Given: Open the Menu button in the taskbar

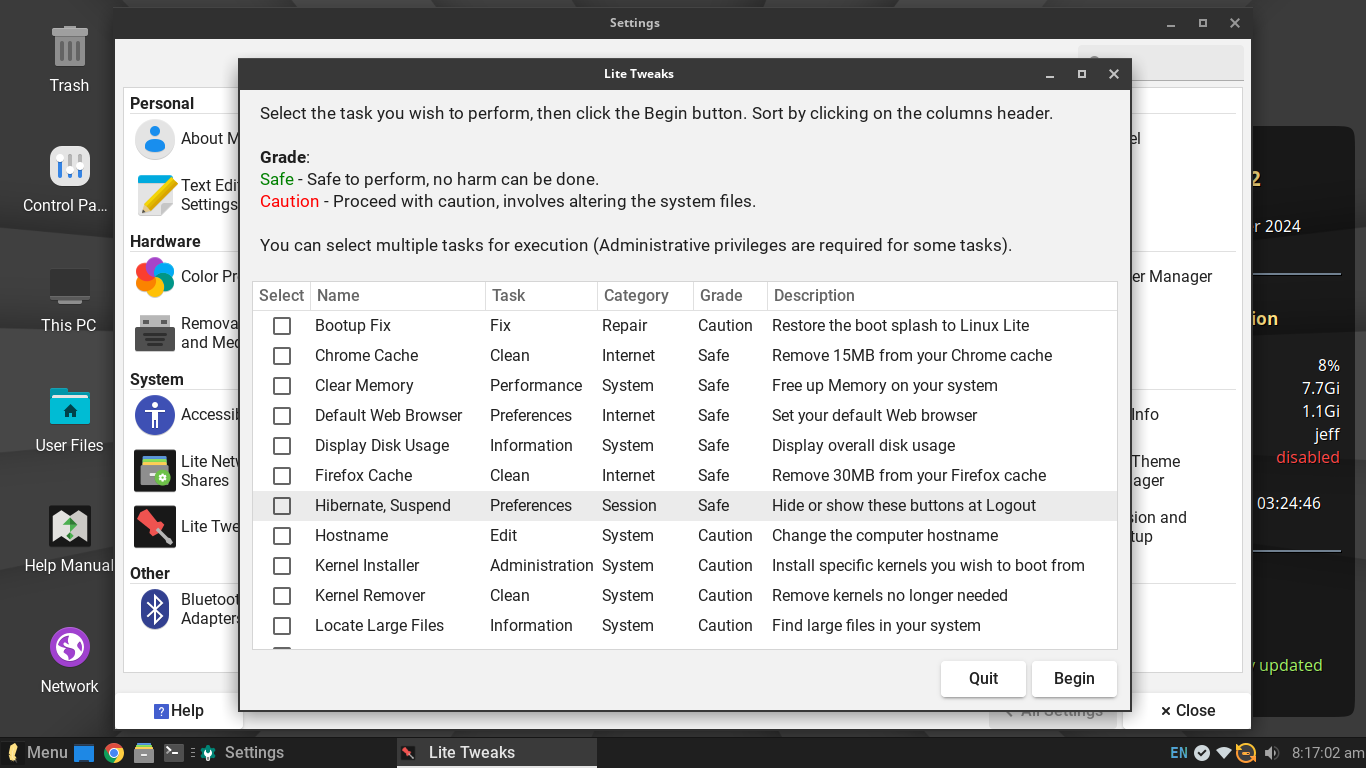Looking at the screenshot, I should [x=37, y=753].
